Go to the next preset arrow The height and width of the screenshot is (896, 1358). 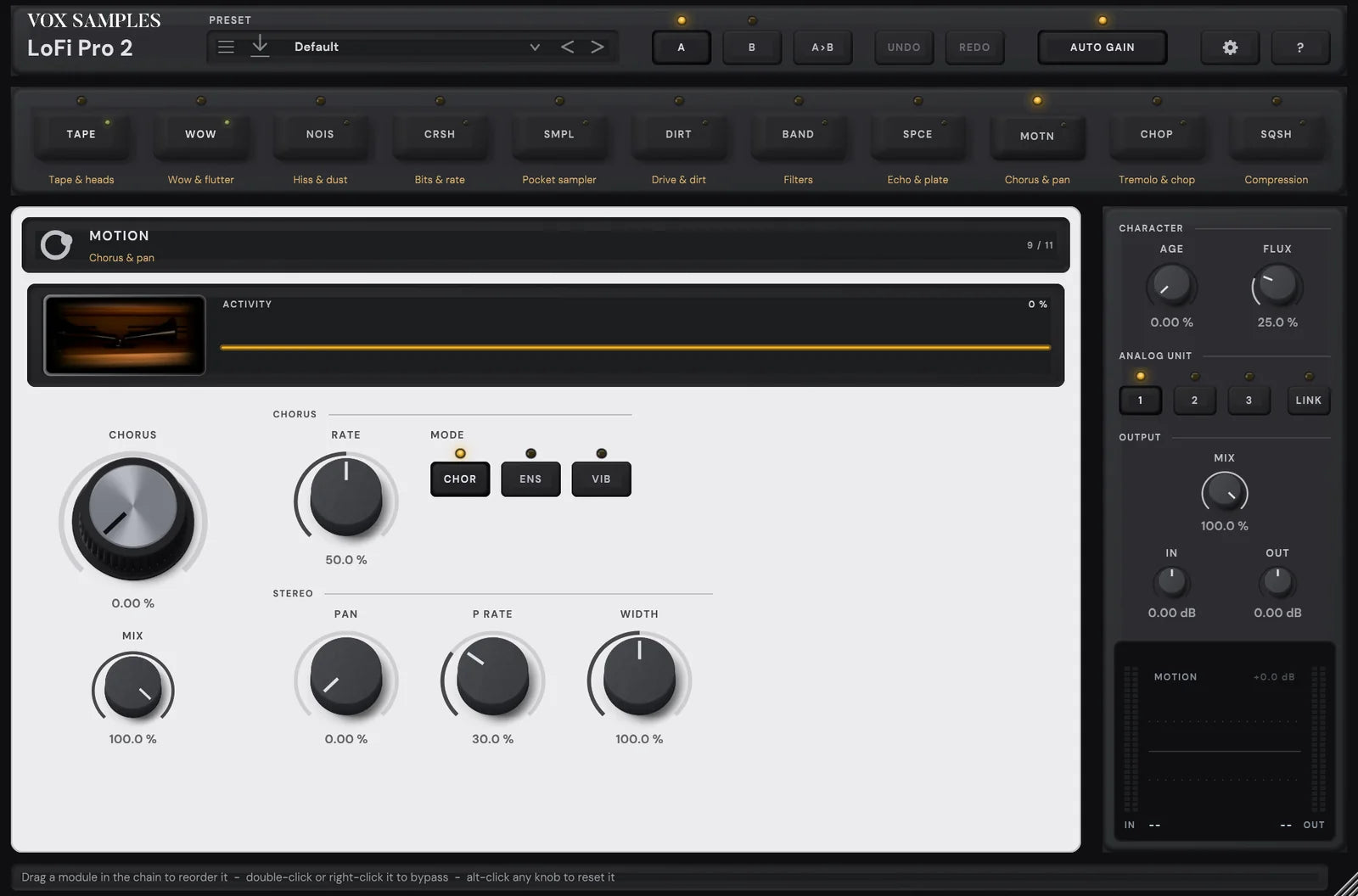pyautogui.click(x=598, y=47)
